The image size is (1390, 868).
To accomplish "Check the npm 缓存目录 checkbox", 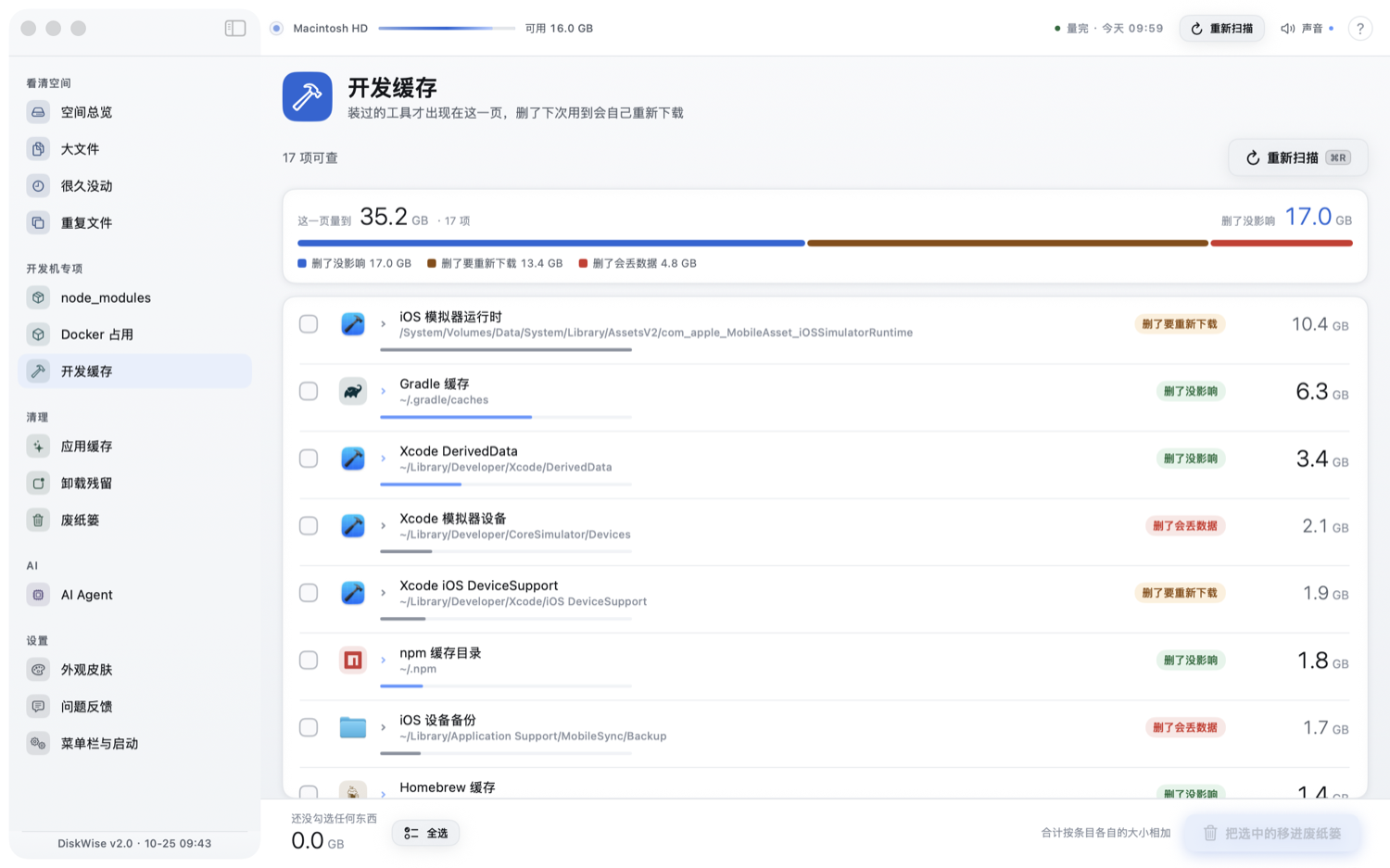I will (309, 660).
